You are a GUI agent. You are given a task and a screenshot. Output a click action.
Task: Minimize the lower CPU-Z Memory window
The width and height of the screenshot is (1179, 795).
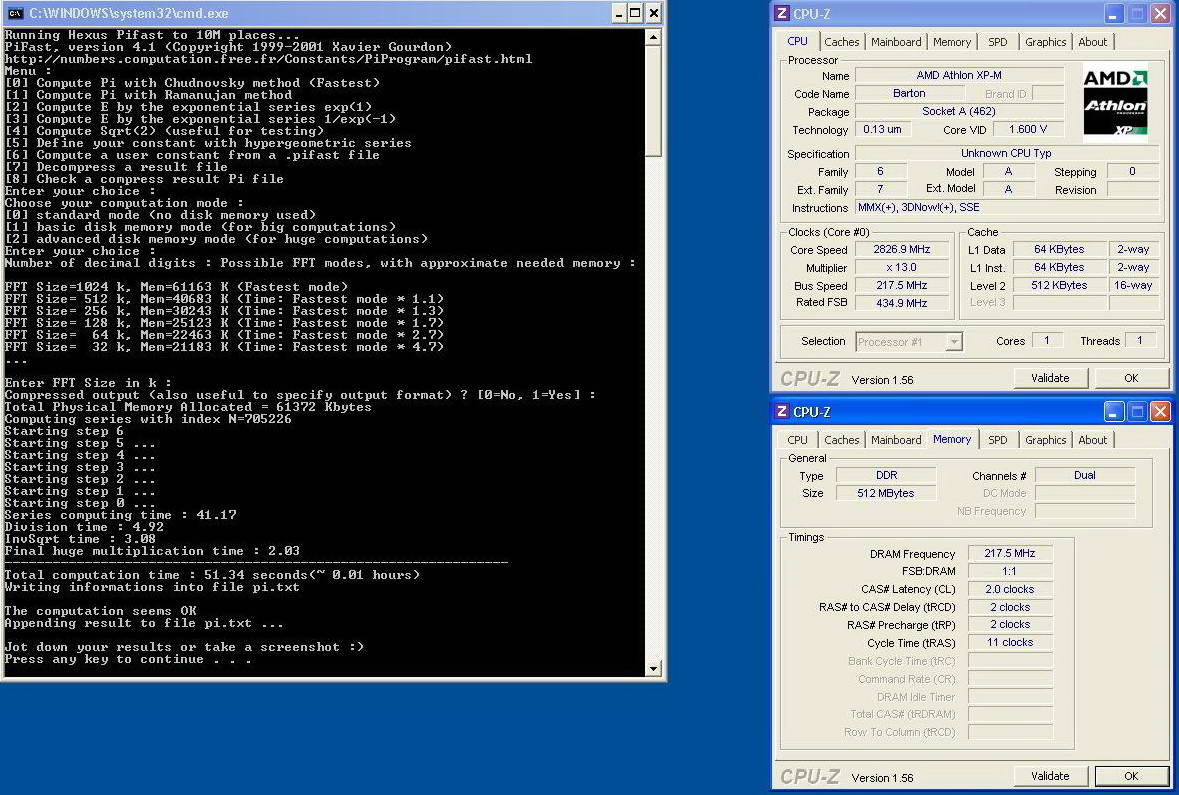pyautogui.click(x=1114, y=411)
